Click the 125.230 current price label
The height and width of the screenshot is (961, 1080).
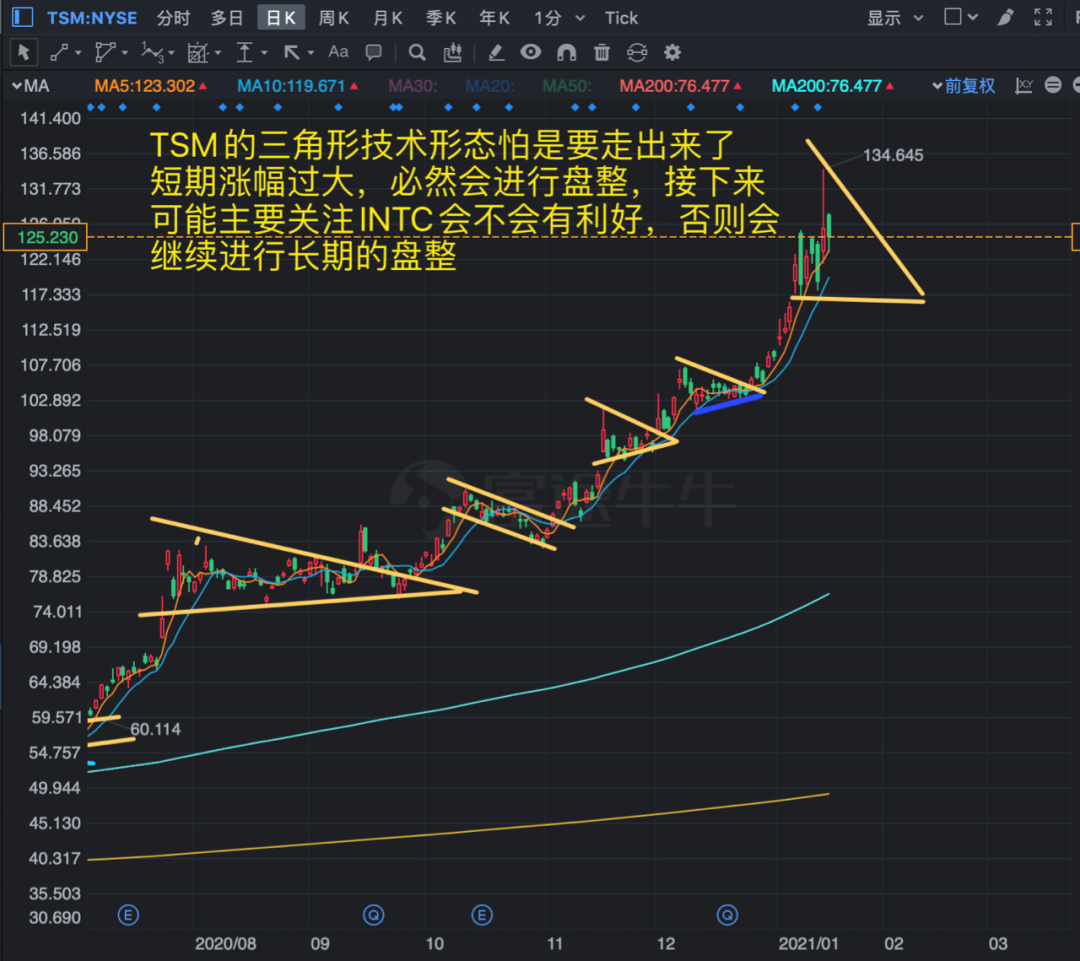45,238
